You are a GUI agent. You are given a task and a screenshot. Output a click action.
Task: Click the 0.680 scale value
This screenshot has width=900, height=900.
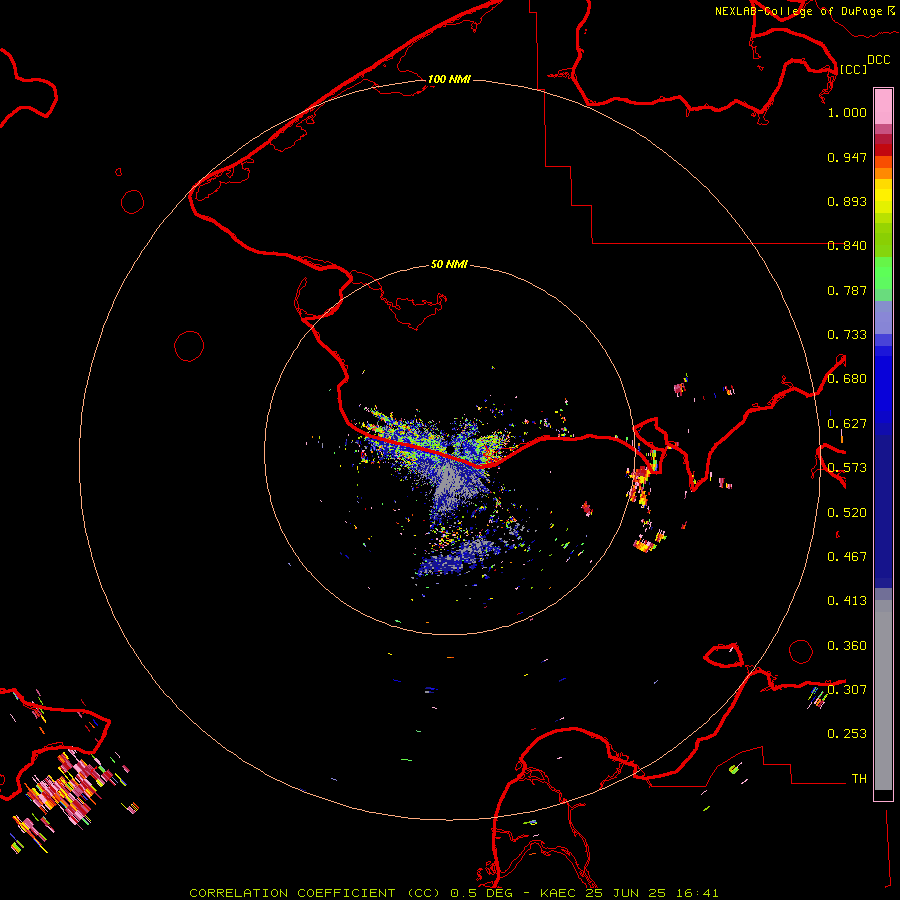pyautogui.click(x=847, y=379)
